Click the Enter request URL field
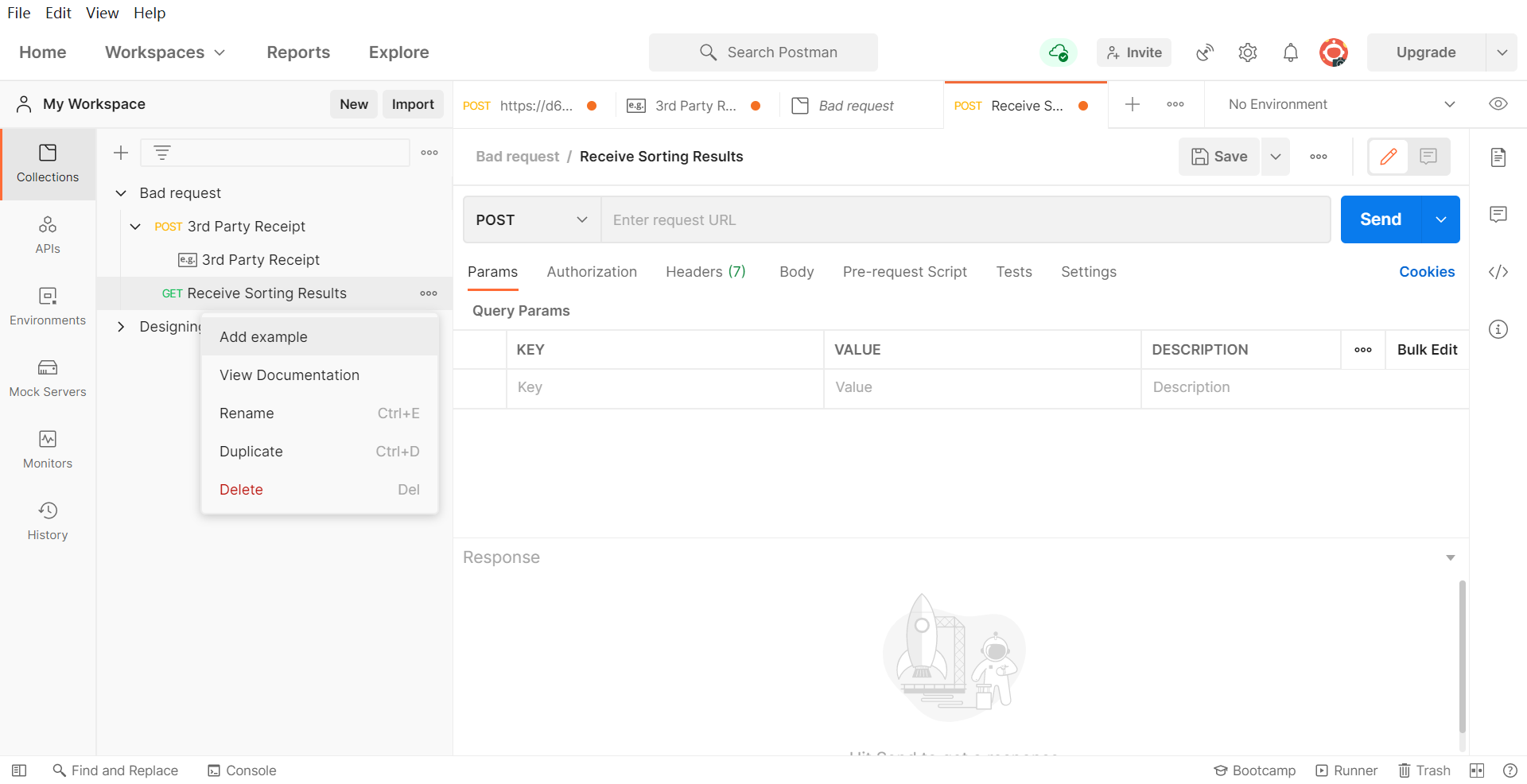Viewport: 1527px width, 784px height. tap(966, 219)
